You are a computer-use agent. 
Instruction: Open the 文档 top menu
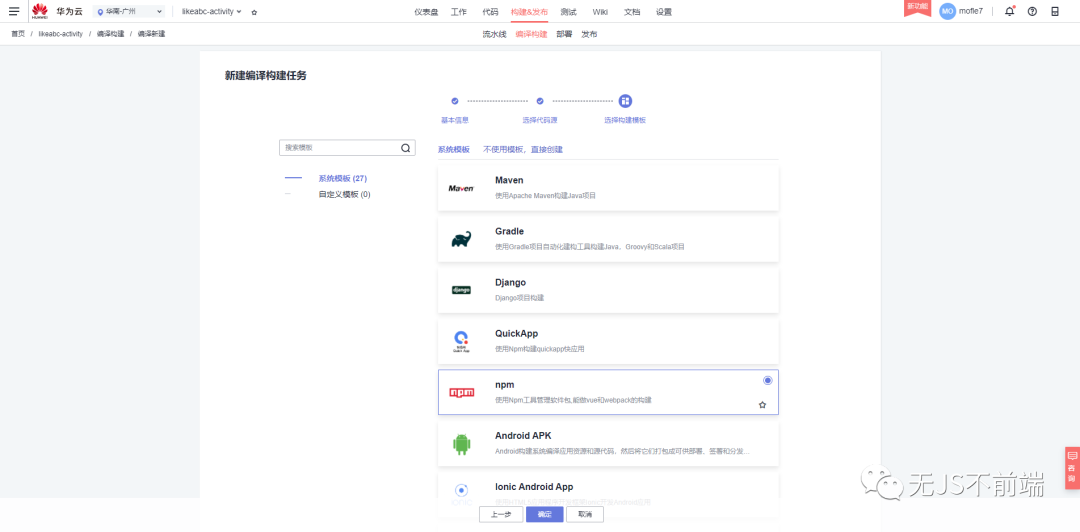[x=632, y=12]
